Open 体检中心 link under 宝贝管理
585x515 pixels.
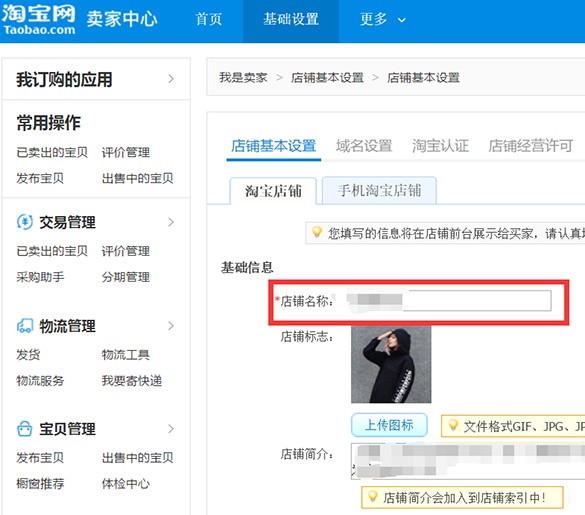(x=126, y=484)
